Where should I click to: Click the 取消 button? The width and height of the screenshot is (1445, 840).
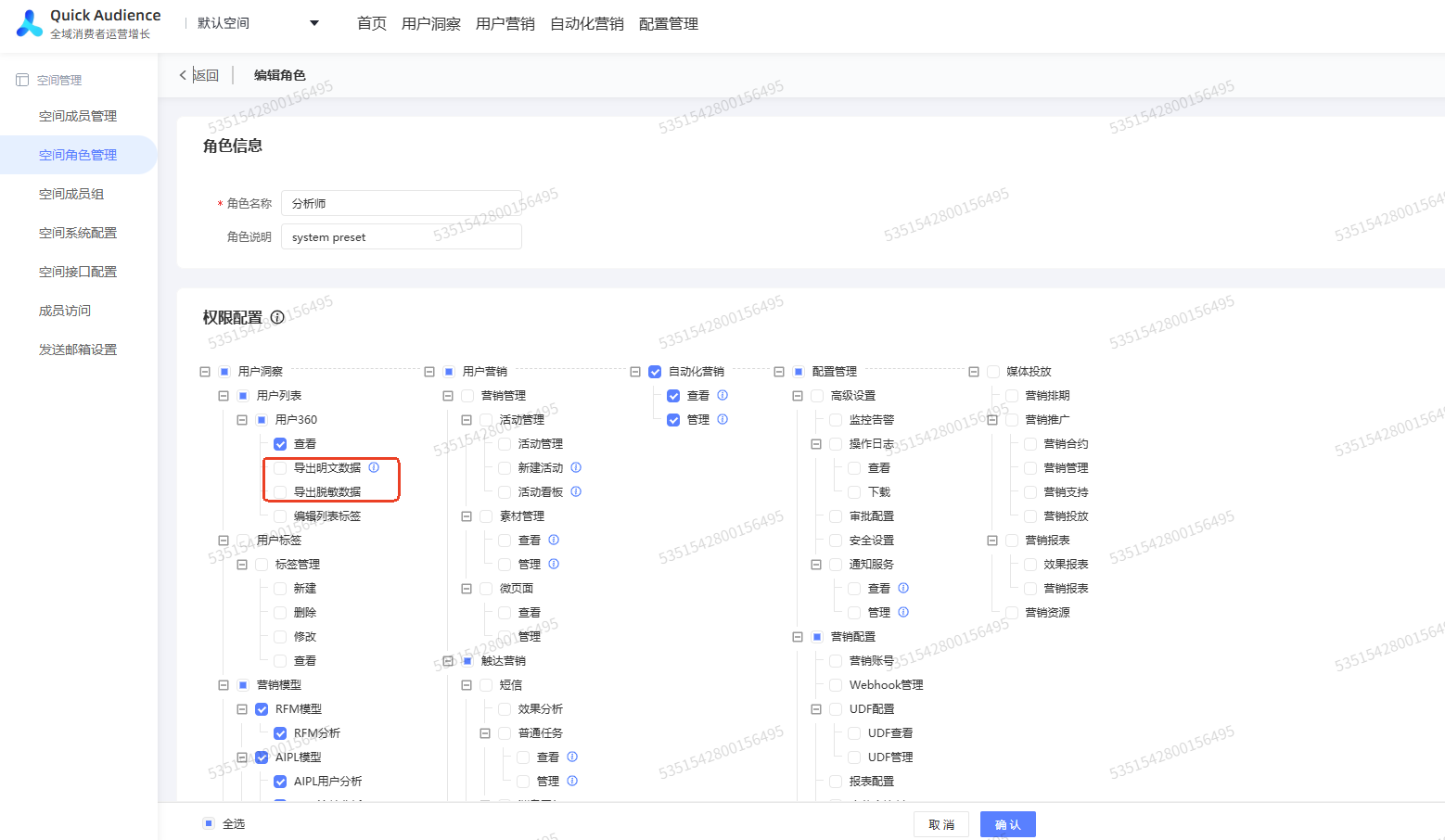tap(941, 824)
